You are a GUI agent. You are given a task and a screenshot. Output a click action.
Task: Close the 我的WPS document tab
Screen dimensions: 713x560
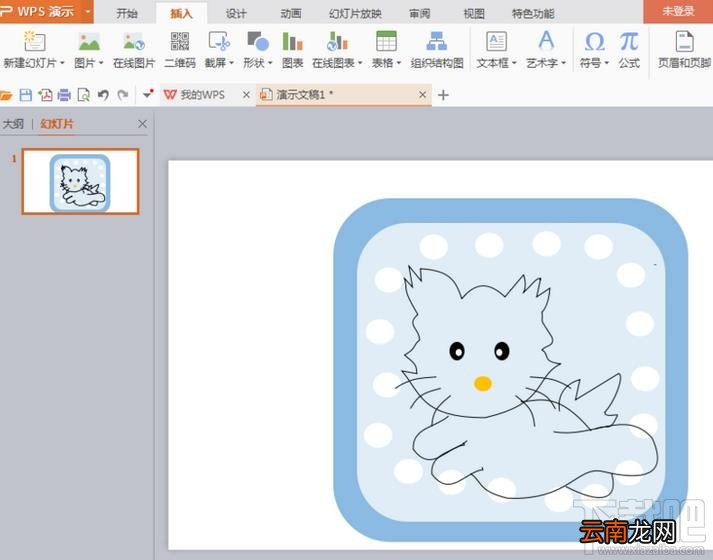click(x=246, y=95)
